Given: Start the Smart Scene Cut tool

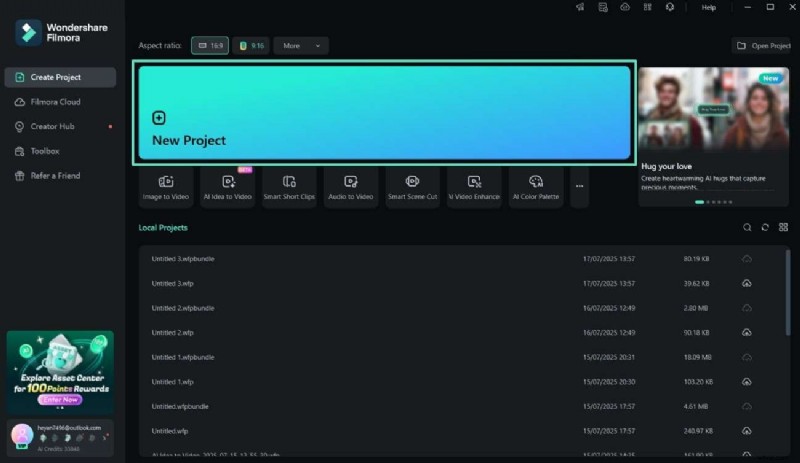Looking at the screenshot, I should tap(412, 187).
